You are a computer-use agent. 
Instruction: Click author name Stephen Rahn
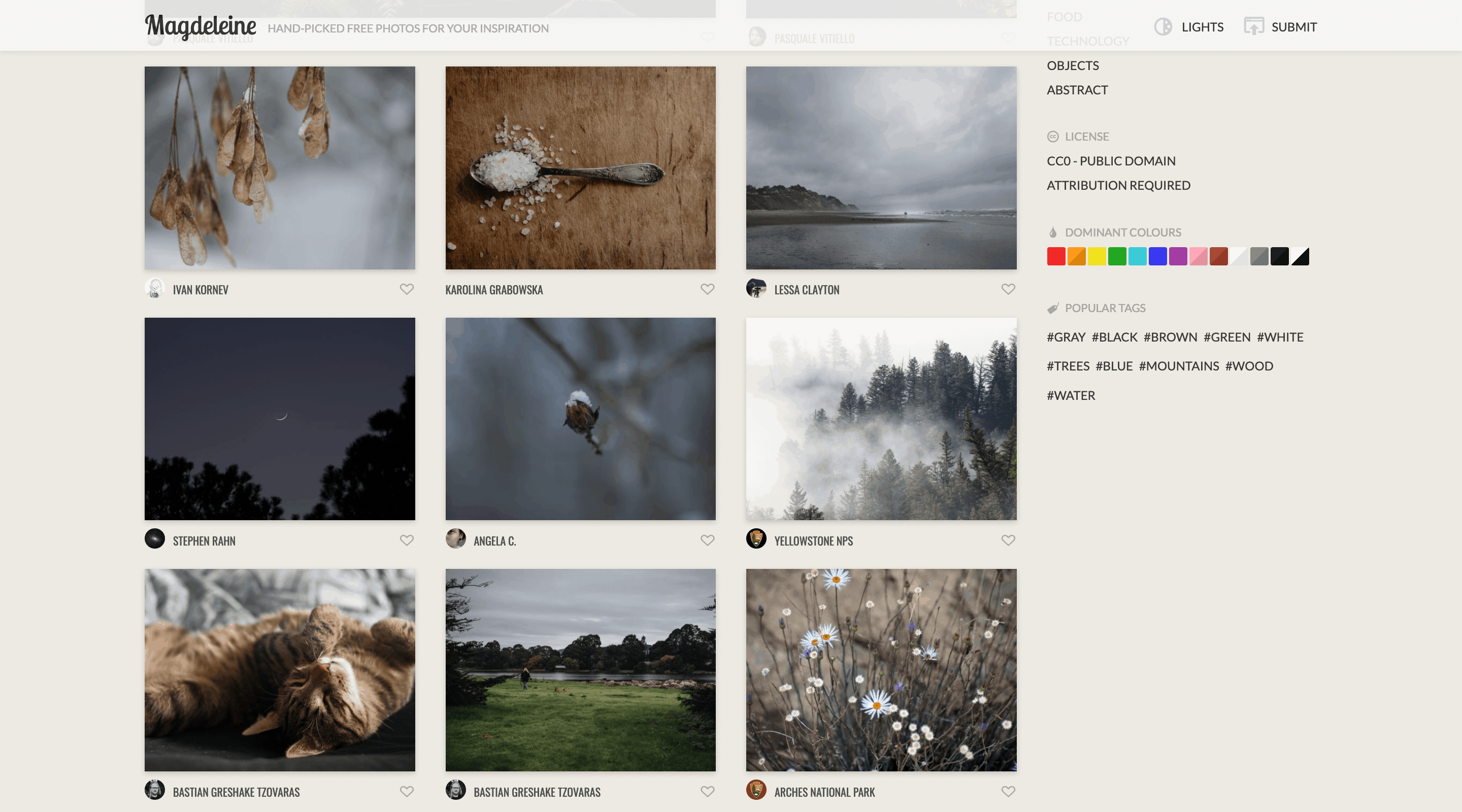click(204, 542)
